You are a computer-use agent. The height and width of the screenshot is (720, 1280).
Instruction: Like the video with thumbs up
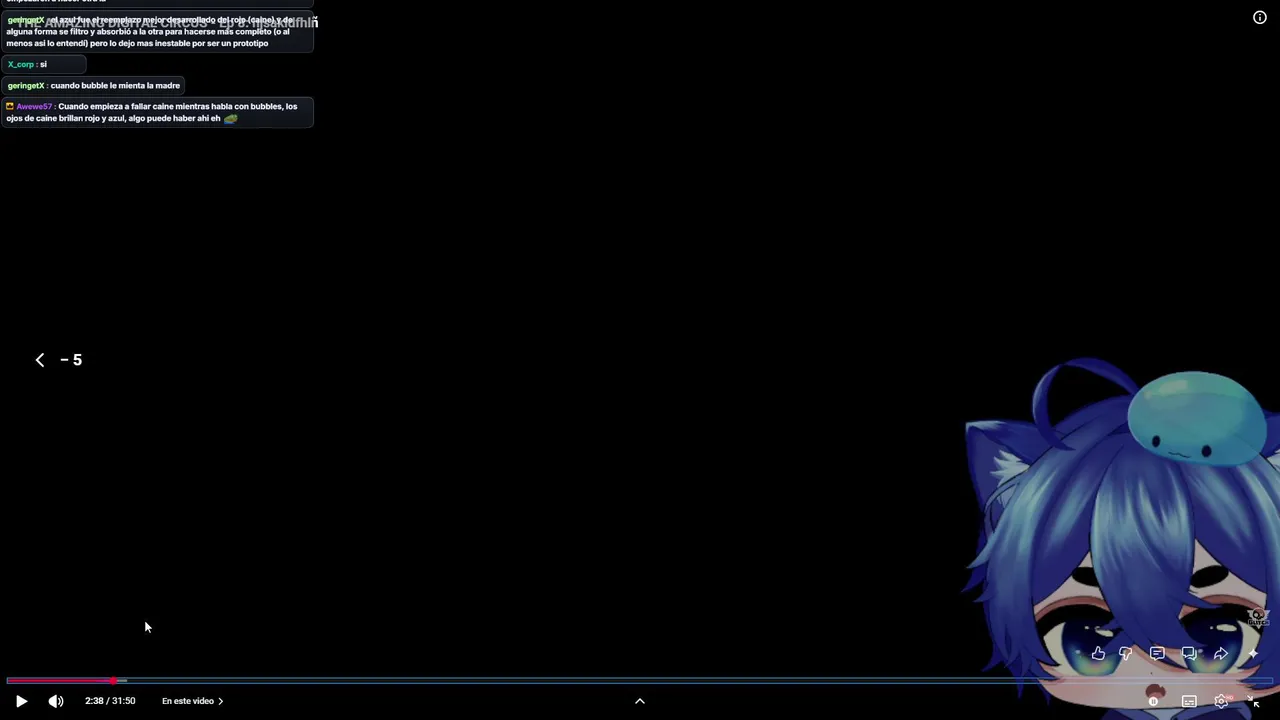click(x=1098, y=653)
